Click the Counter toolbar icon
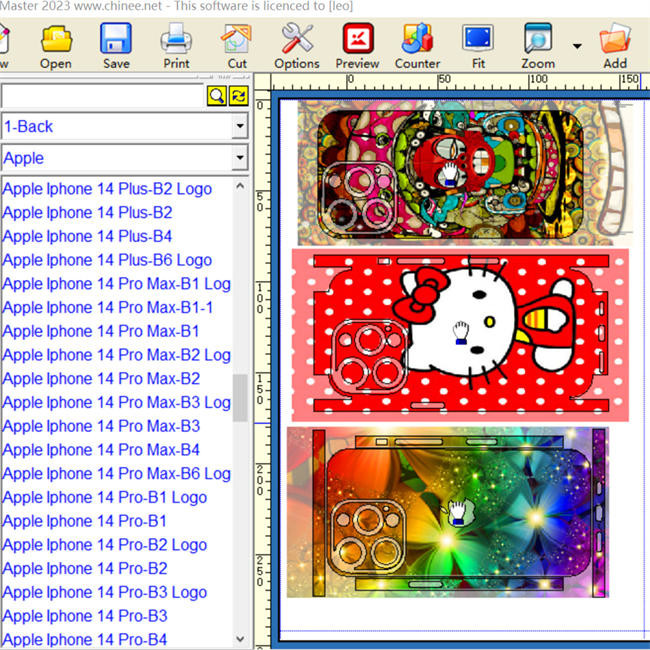The height and width of the screenshot is (650, 650). pyautogui.click(x=417, y=40)
